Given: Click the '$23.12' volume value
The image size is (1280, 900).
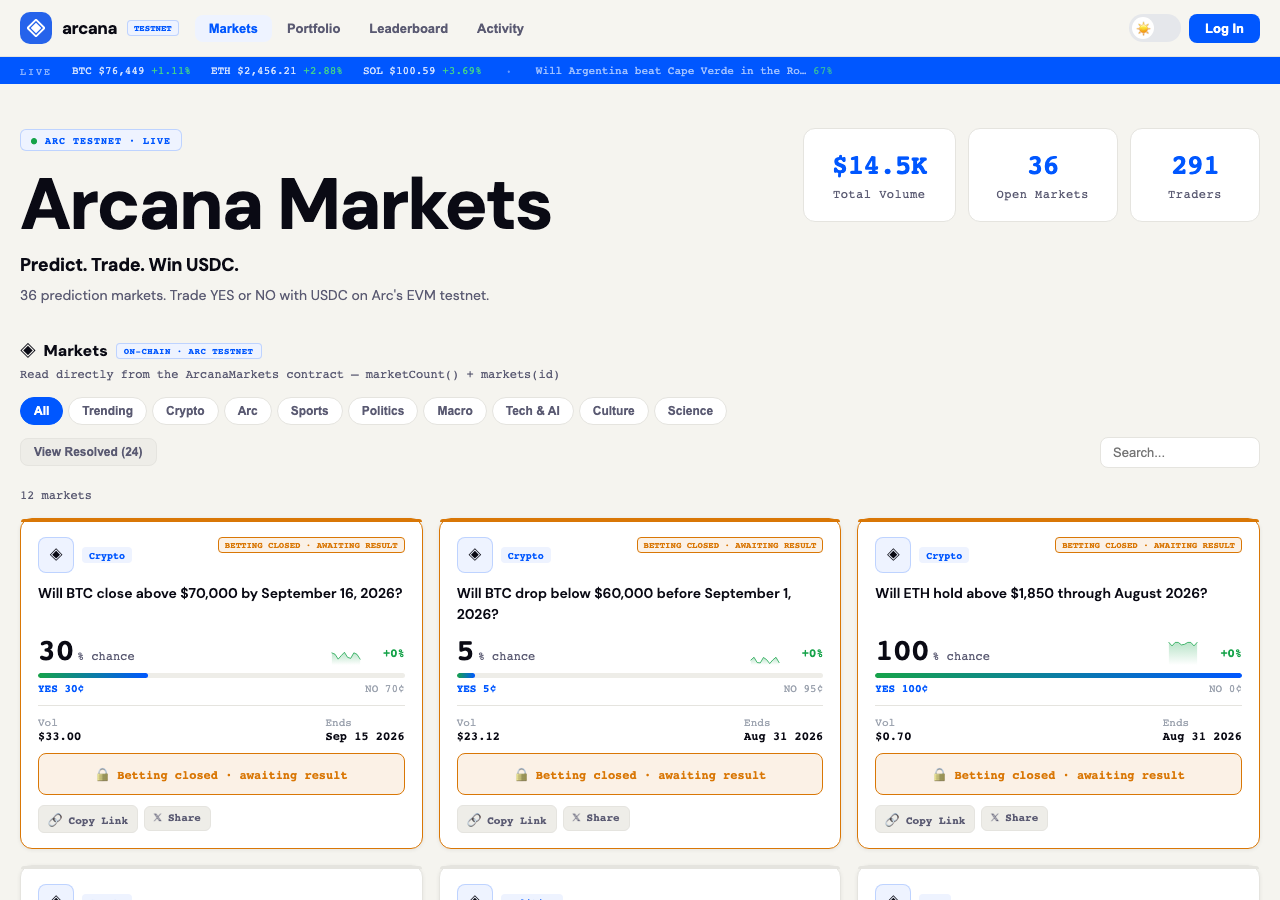Looking at the screenshot, I should (x=478, y=736).
